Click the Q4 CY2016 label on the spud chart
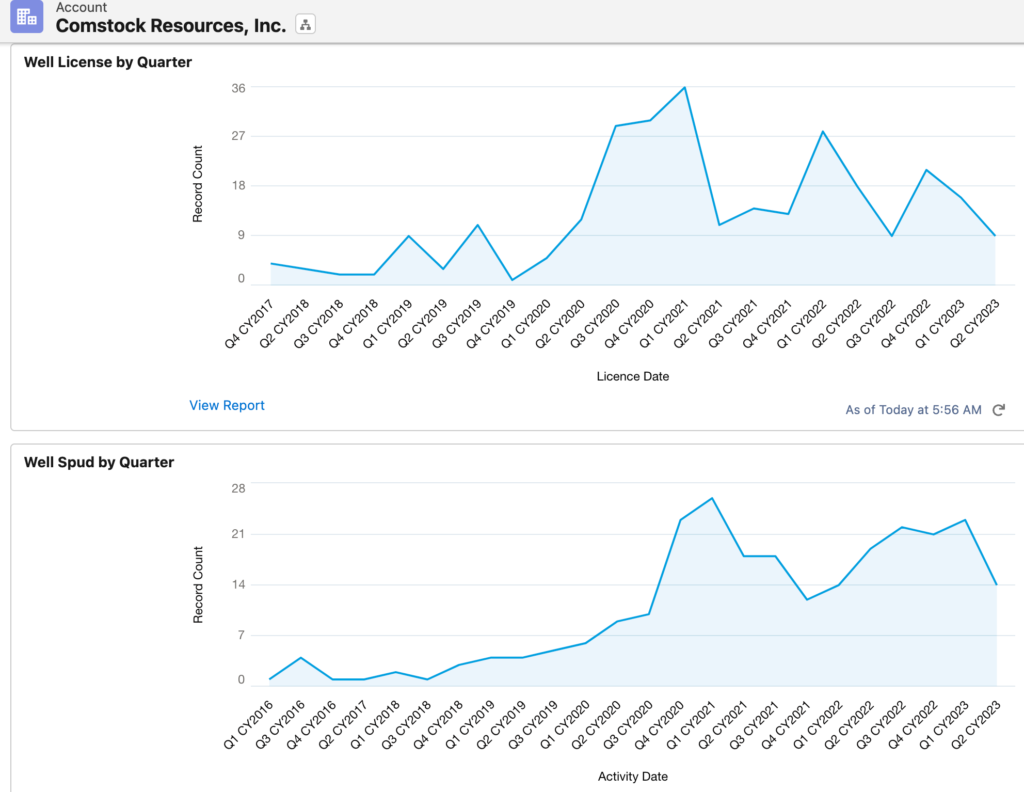This screenshot has height=792, width=1024. pos(311,725)
